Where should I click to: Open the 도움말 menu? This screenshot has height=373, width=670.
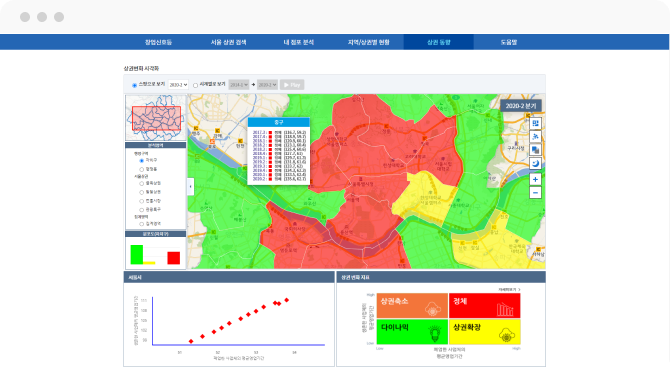[x=508, y=42]
